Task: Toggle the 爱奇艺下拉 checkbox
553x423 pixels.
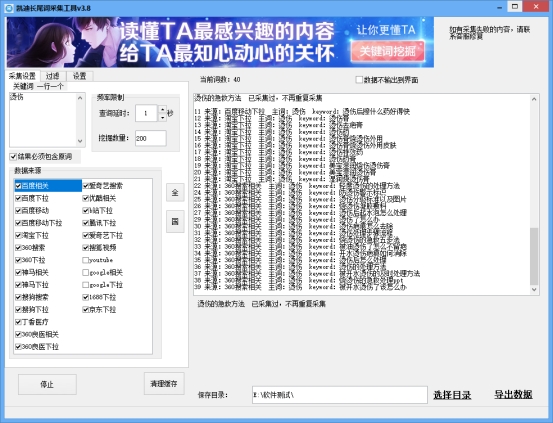Action: click(x=86, y=235)
